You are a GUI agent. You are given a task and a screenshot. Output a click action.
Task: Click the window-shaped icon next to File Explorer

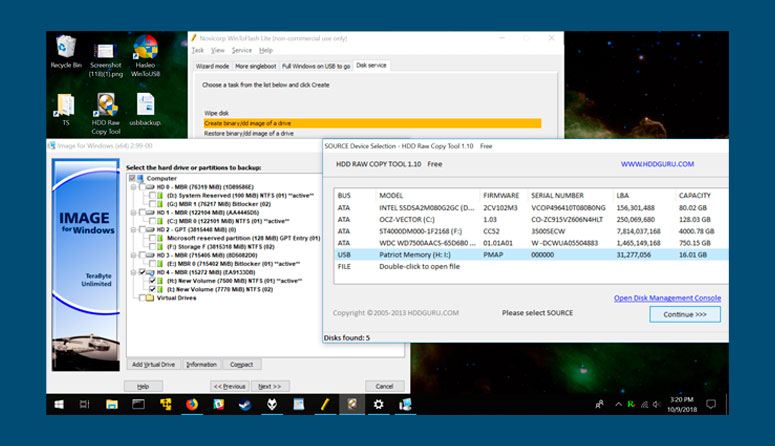click(138, 404)
